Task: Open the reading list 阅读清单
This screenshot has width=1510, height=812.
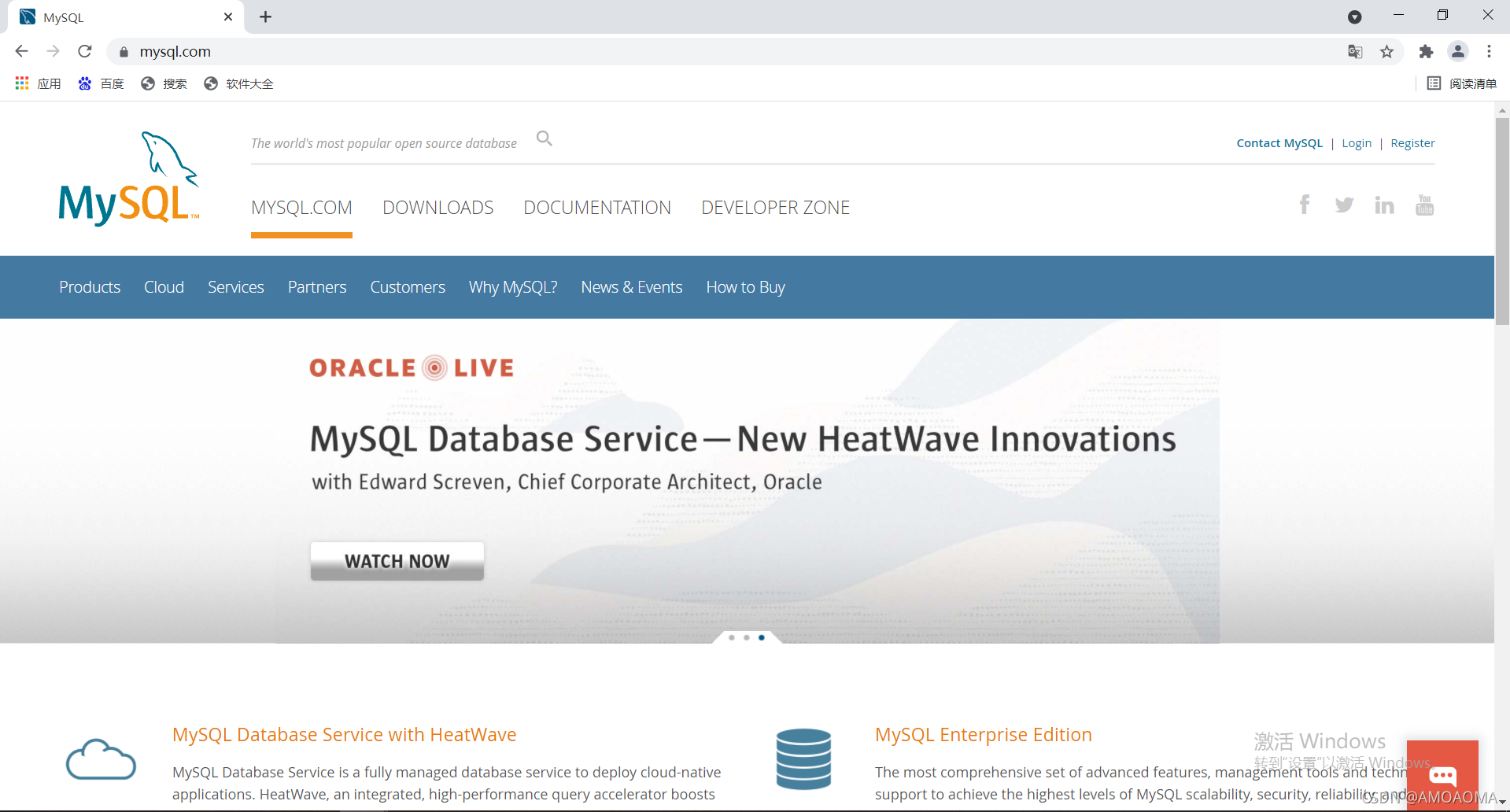Action: pos(1462,83)
